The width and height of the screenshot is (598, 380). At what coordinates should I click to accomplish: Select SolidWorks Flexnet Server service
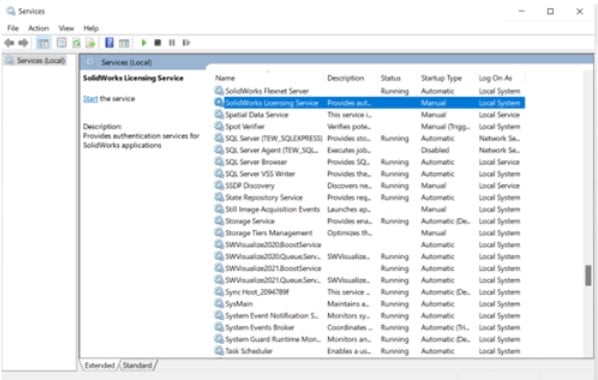click(x=369, y=91)
